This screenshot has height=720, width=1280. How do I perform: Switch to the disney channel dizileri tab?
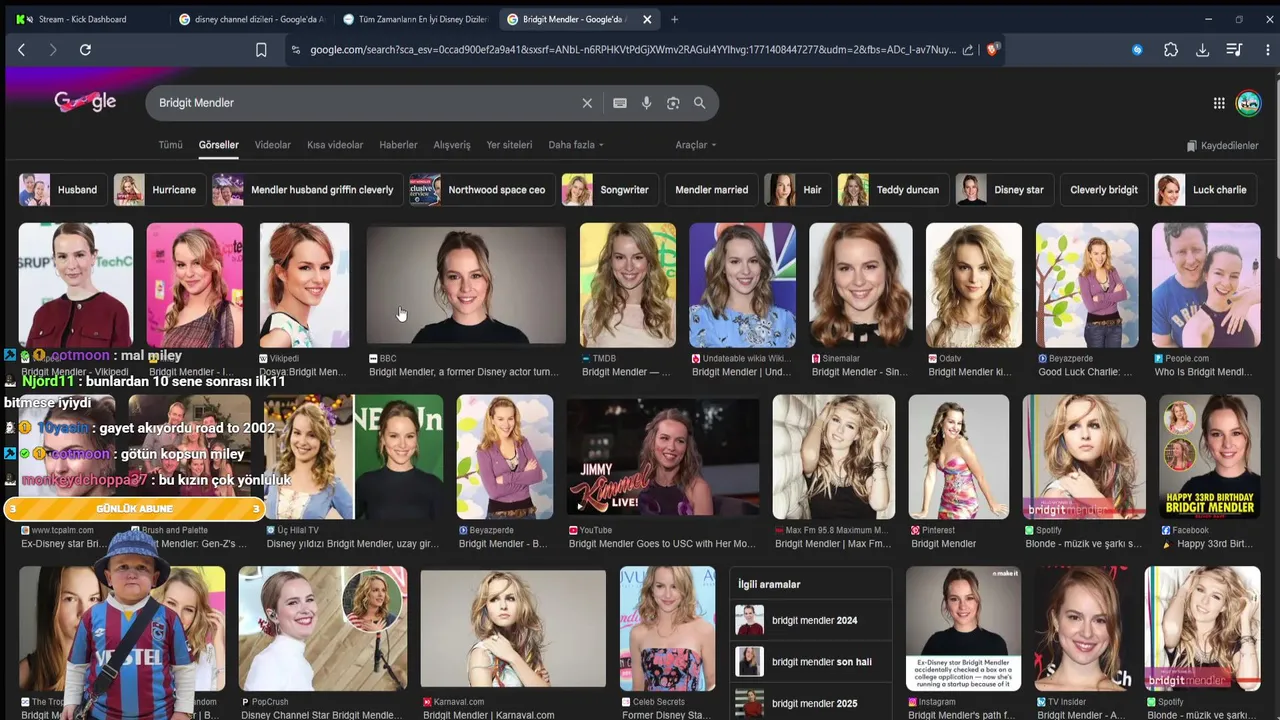tap(250, 19)
